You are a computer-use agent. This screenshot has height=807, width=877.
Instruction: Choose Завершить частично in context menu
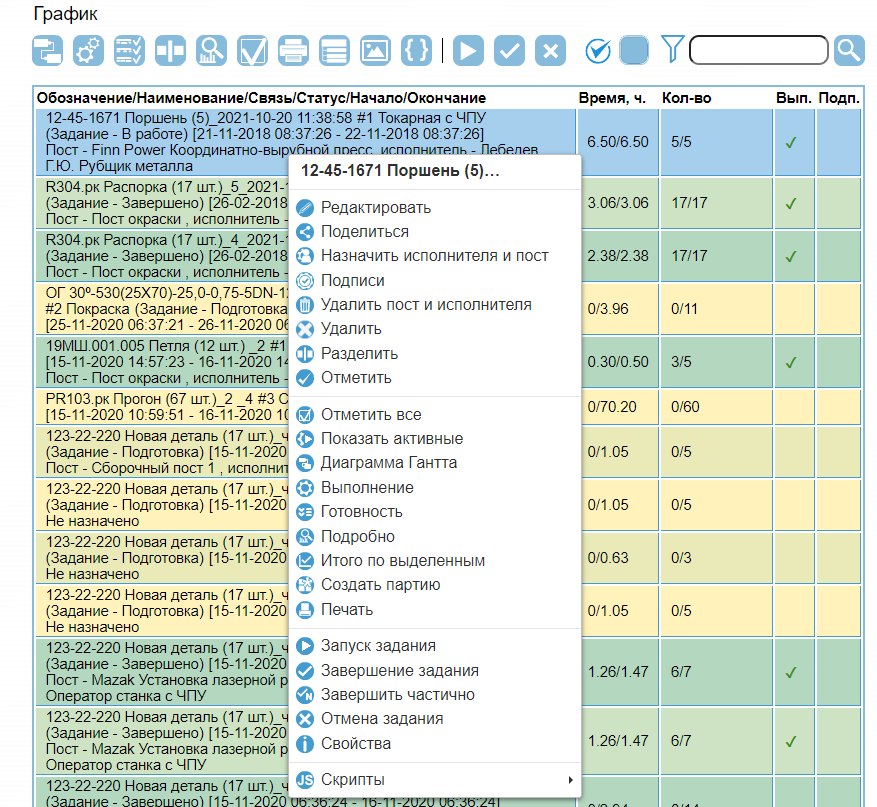(x=397, y=695)
